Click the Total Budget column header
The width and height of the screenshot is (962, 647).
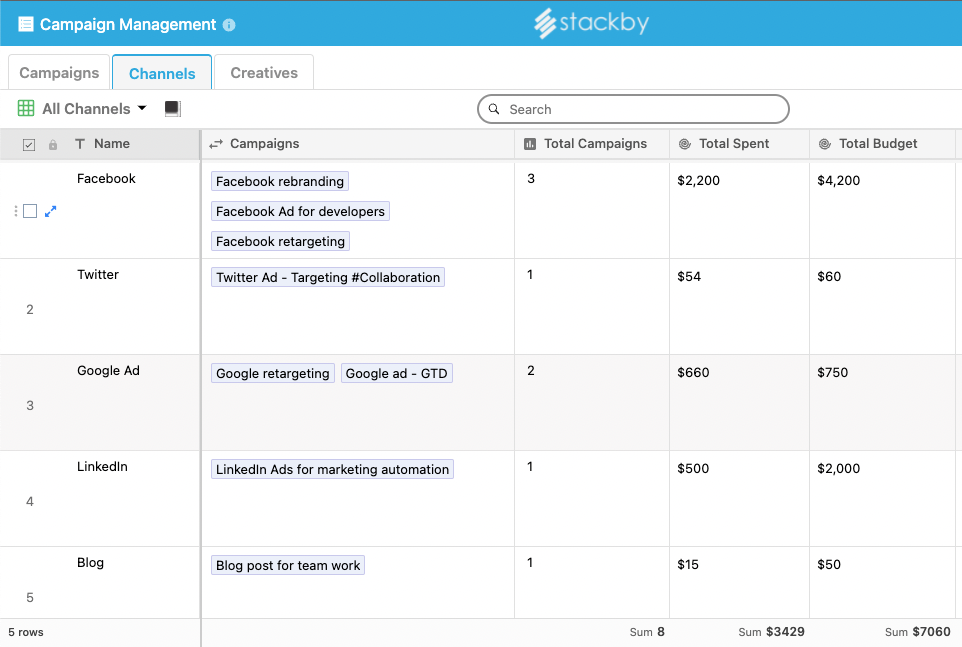882,144
